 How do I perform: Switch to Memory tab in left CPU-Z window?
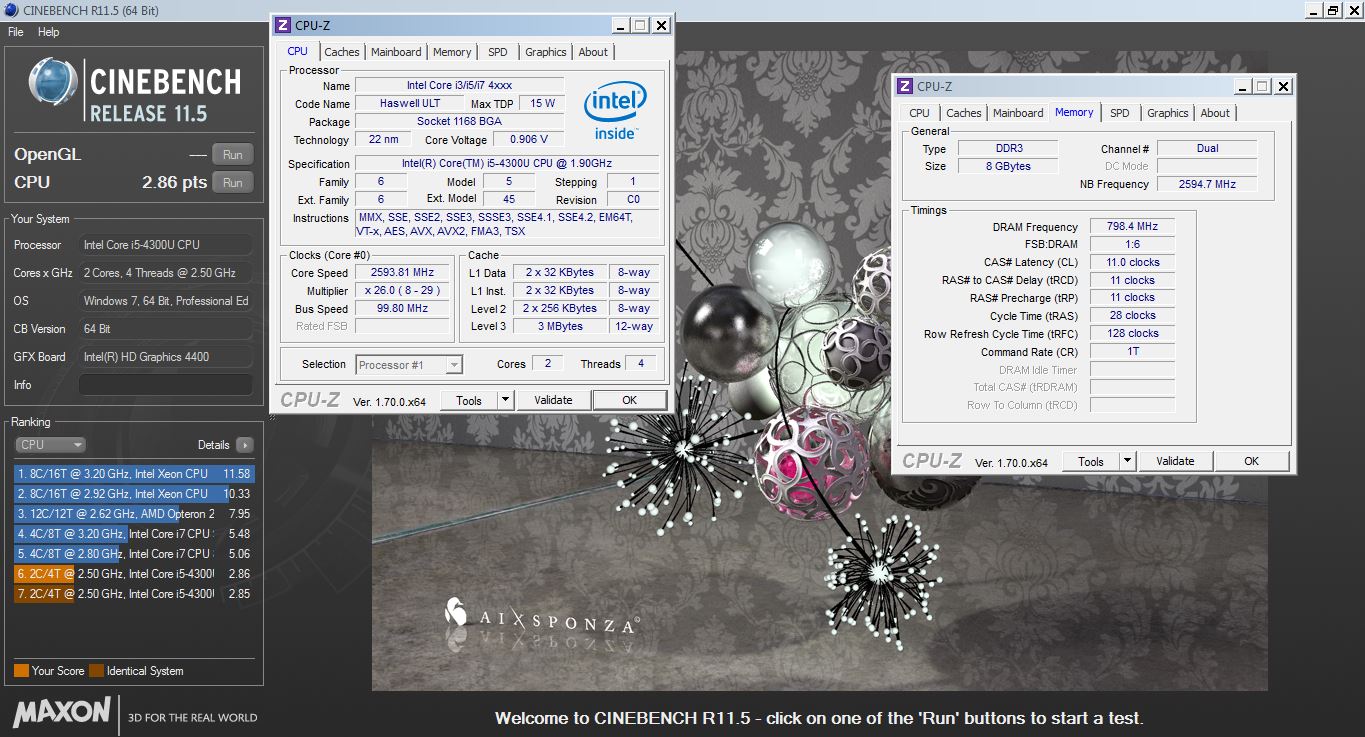(x=452, y=52)
